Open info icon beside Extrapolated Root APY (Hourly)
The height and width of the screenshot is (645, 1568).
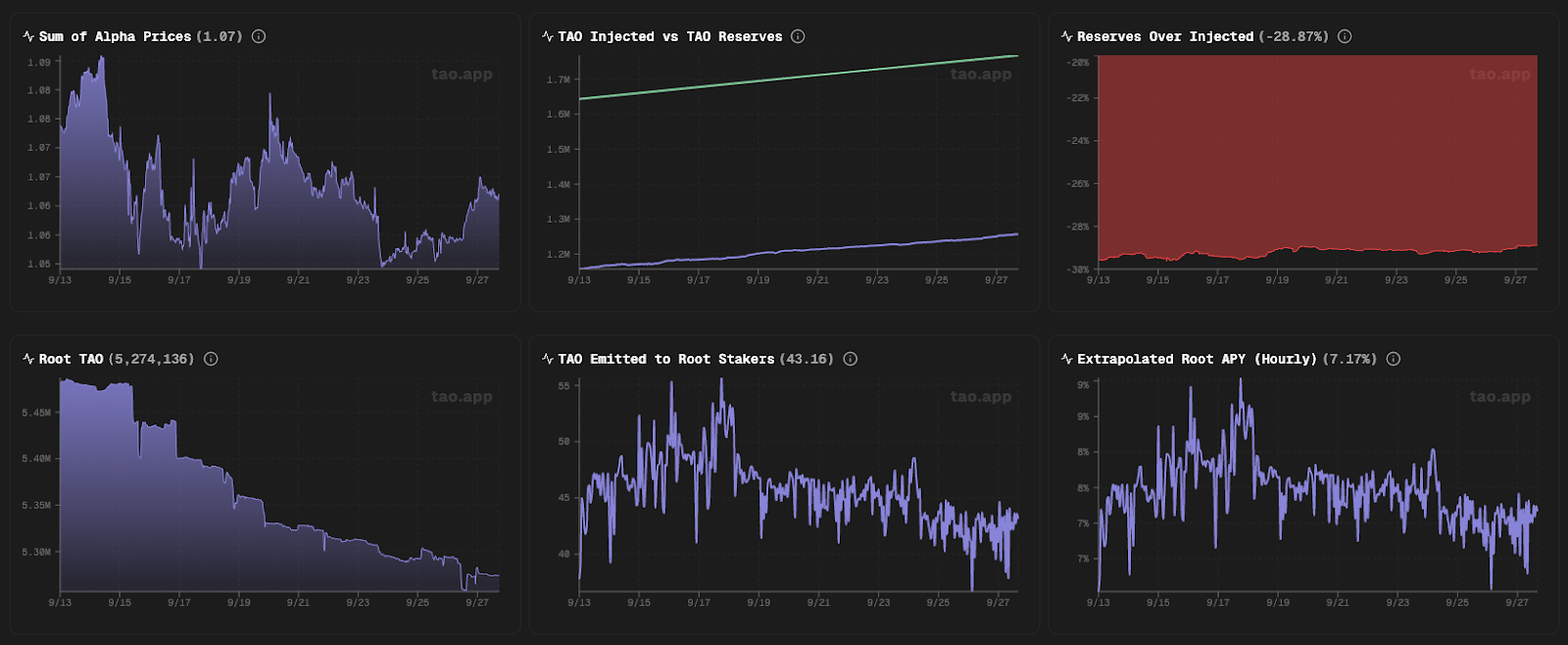pyautogui.click(x=1393, y=359)
